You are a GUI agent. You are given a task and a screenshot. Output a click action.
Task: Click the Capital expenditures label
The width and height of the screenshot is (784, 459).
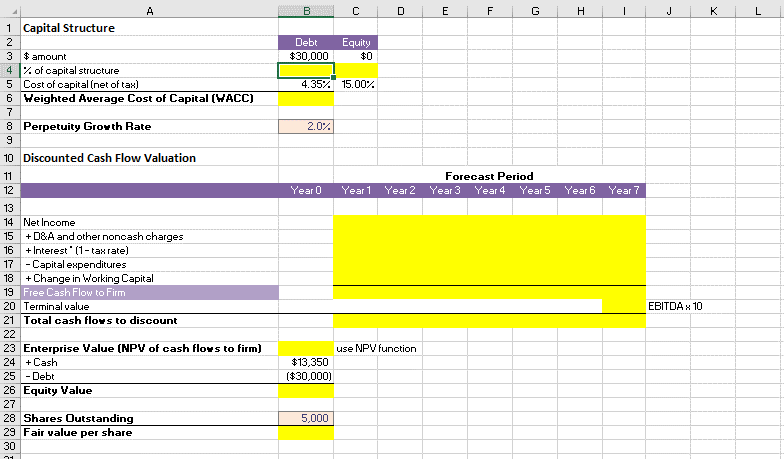pyautogui.click(x=76, y=264)
